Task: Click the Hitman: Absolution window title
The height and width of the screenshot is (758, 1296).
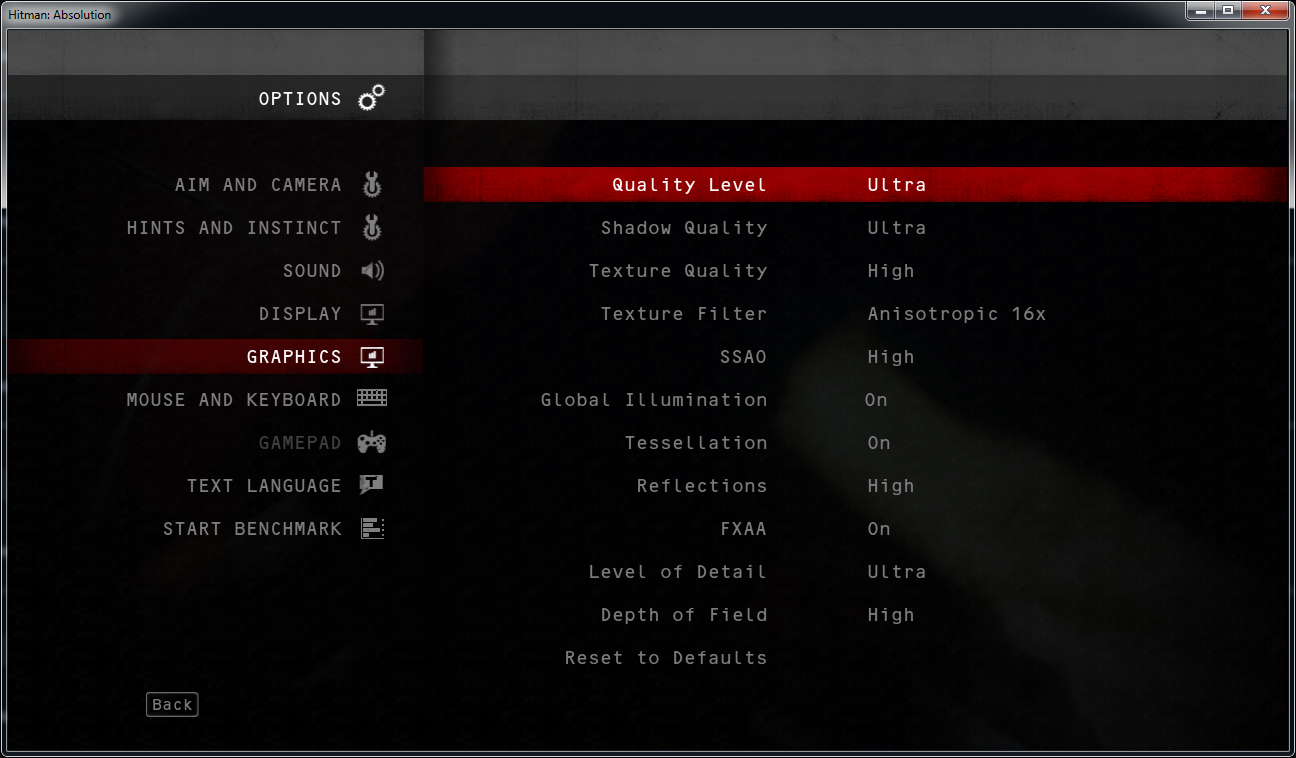Action: click(x=60, y=15)
